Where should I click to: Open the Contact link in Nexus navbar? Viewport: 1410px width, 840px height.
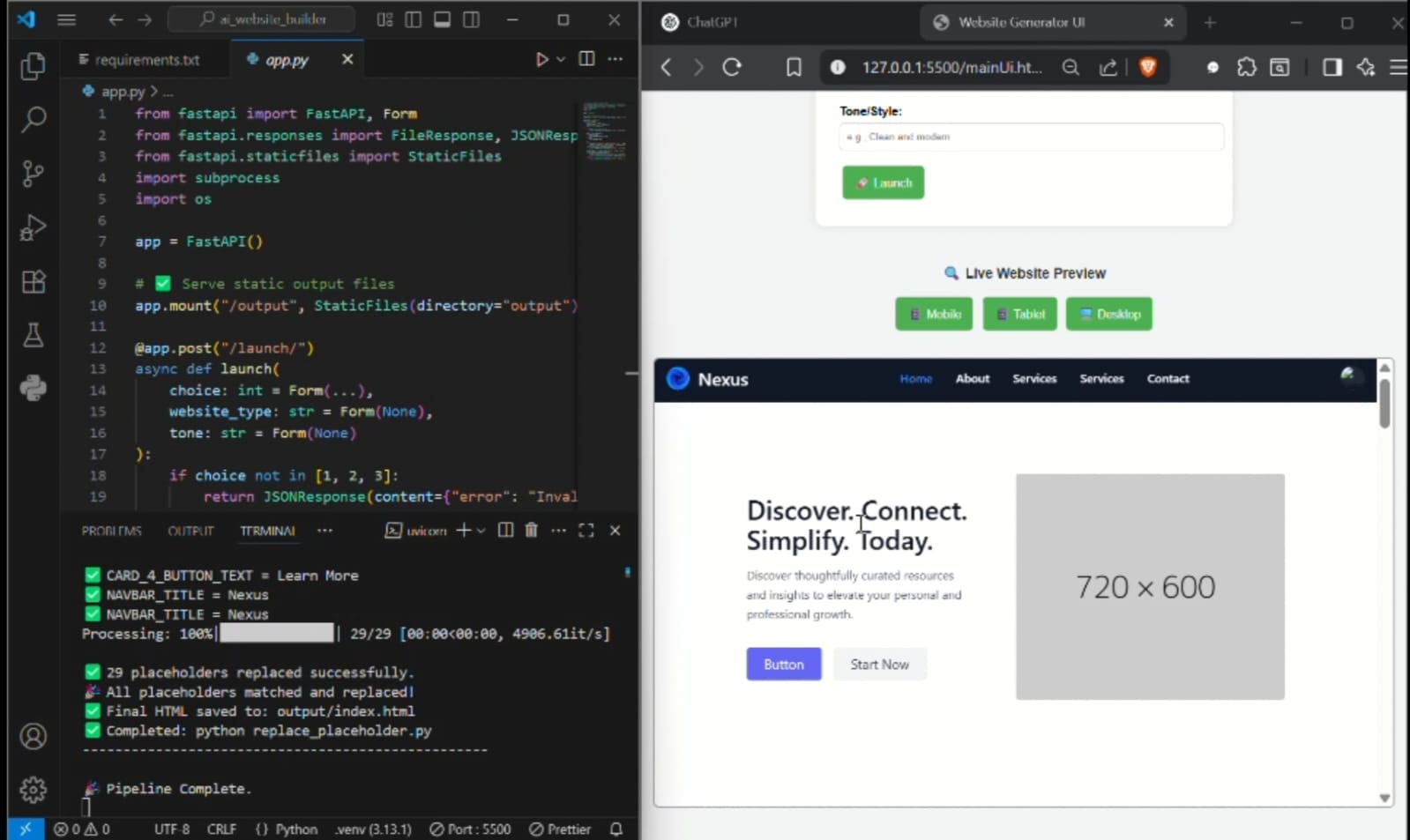[x=1168, y=378]
